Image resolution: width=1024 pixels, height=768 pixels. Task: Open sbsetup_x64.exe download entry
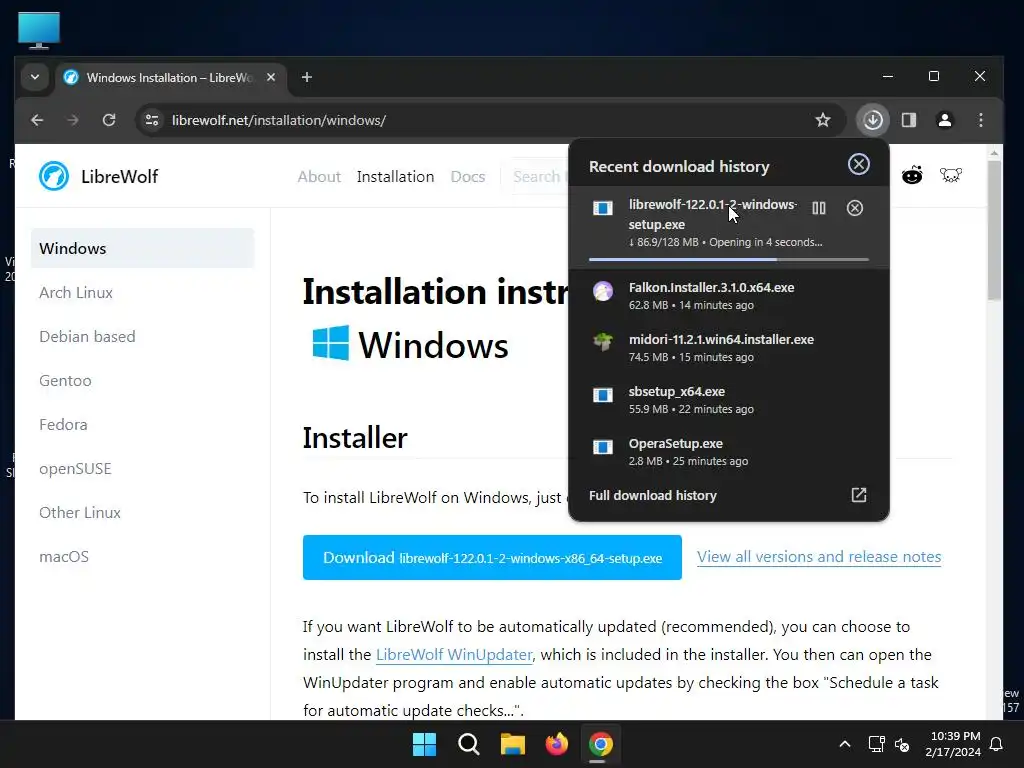(x=729, y=400)
